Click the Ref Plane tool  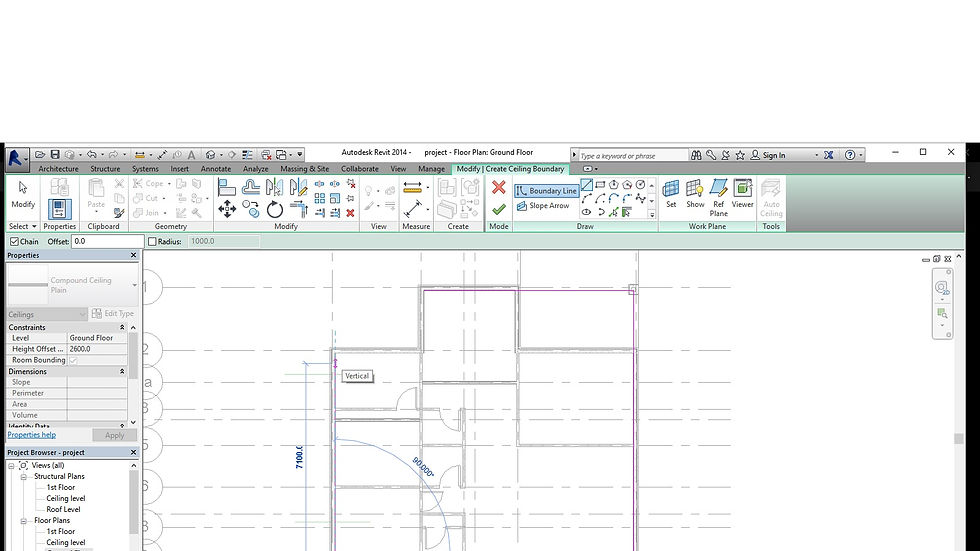pyautogui.click(x=718, y=198)
